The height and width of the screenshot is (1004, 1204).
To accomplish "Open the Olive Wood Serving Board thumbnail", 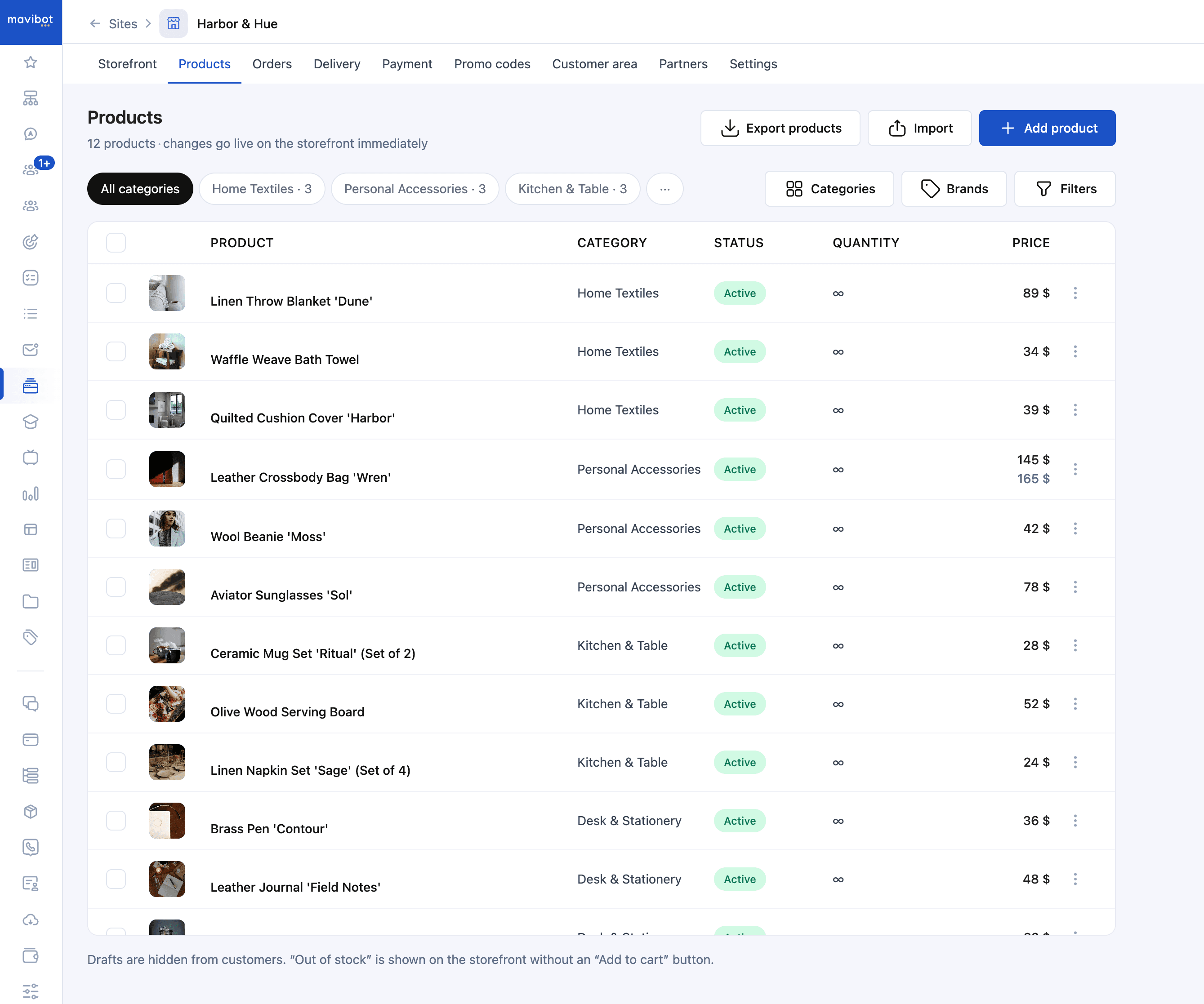I will pos(167,704).
